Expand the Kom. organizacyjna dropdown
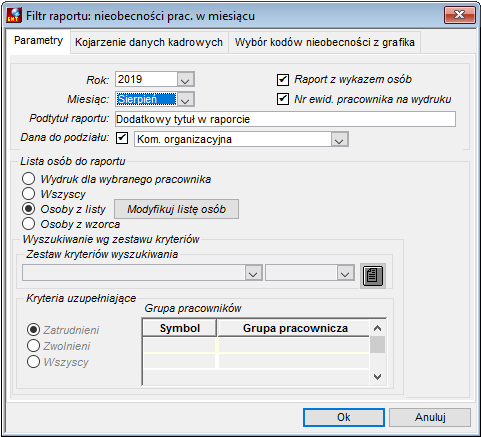Viewport: 481px width, 437px height. click(x=339, y=140)
